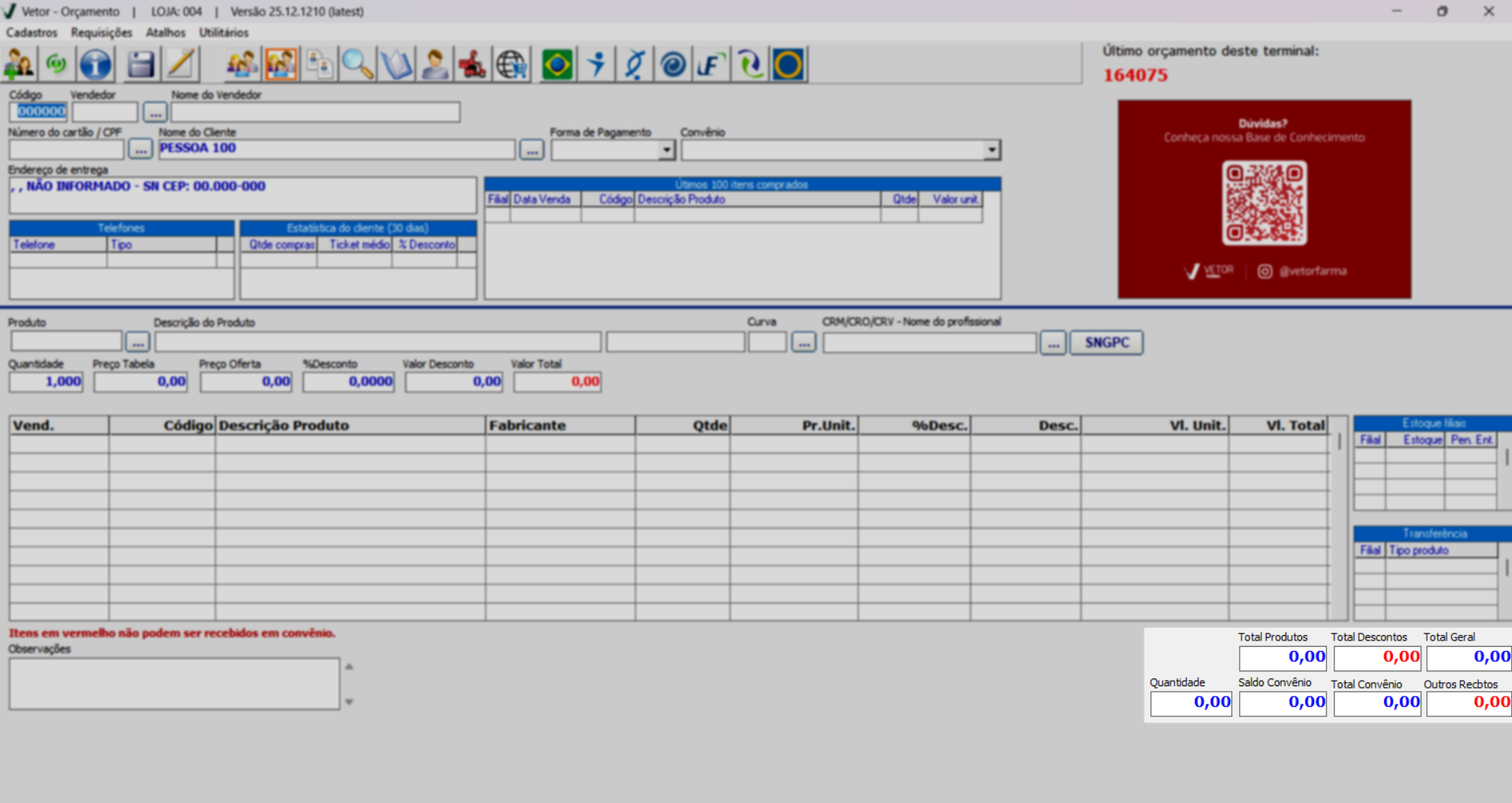Open the globe with shopping cart icon

point(512,64)
